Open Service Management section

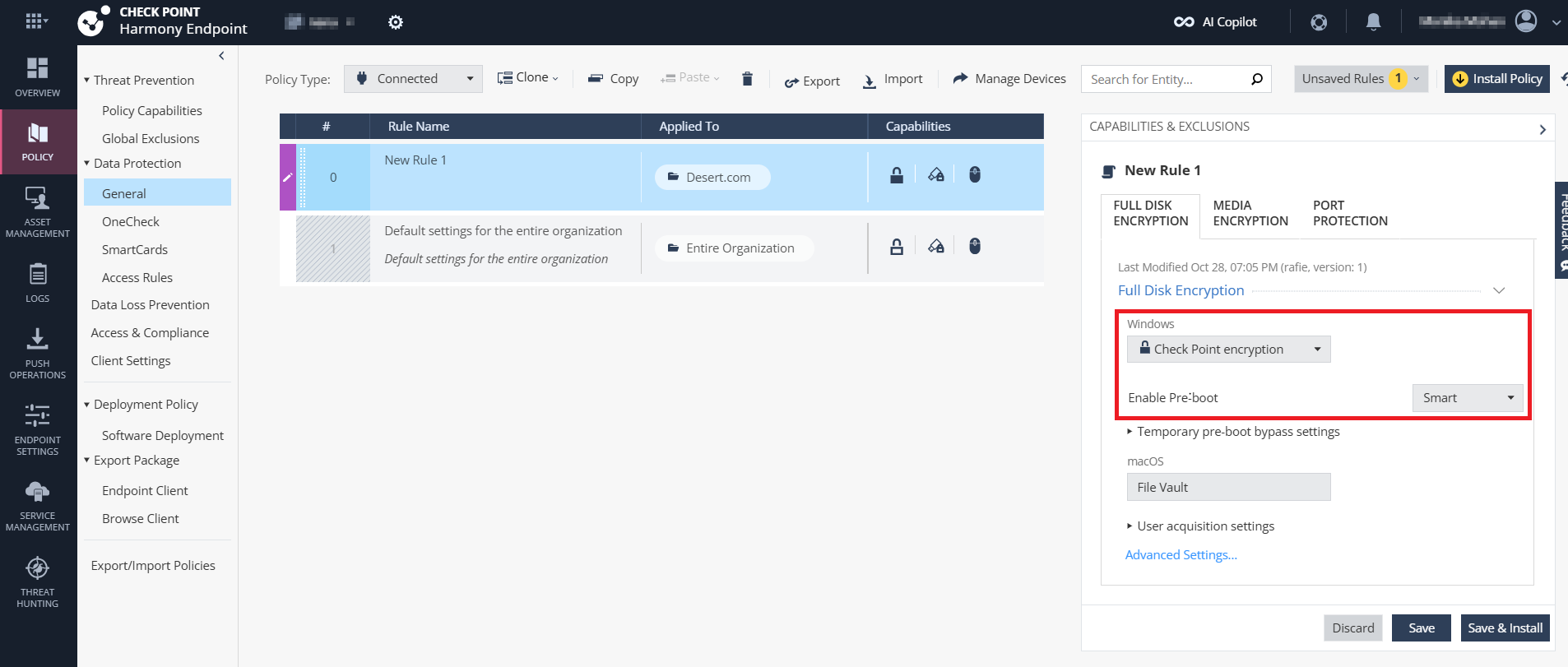tap(38, 506)
